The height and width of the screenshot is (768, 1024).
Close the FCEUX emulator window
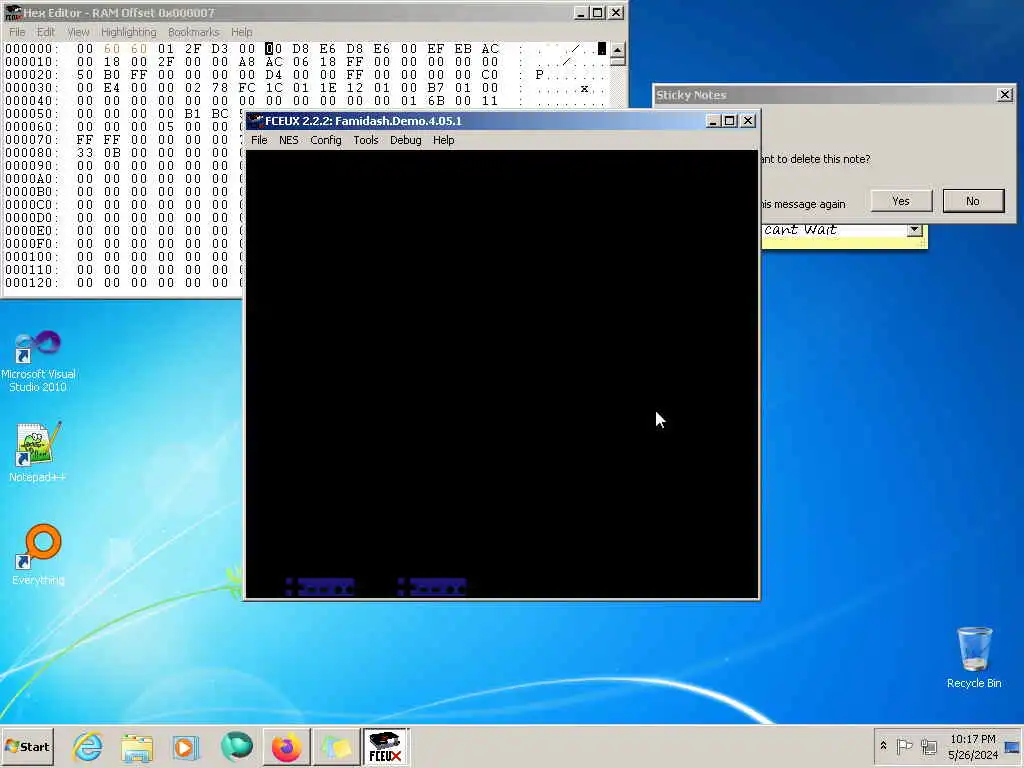click(748, 120)
